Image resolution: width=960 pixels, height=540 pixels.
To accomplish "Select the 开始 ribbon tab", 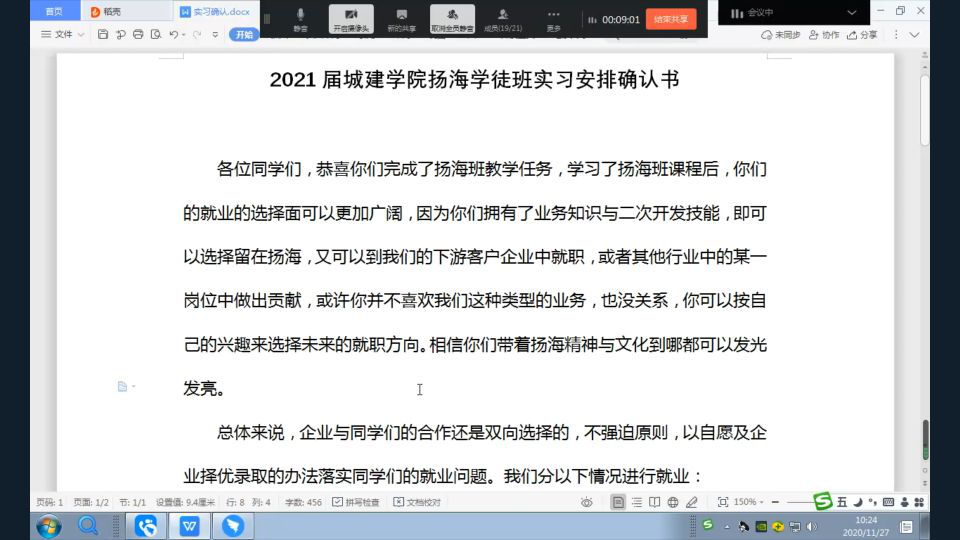I will coord(244,34).
